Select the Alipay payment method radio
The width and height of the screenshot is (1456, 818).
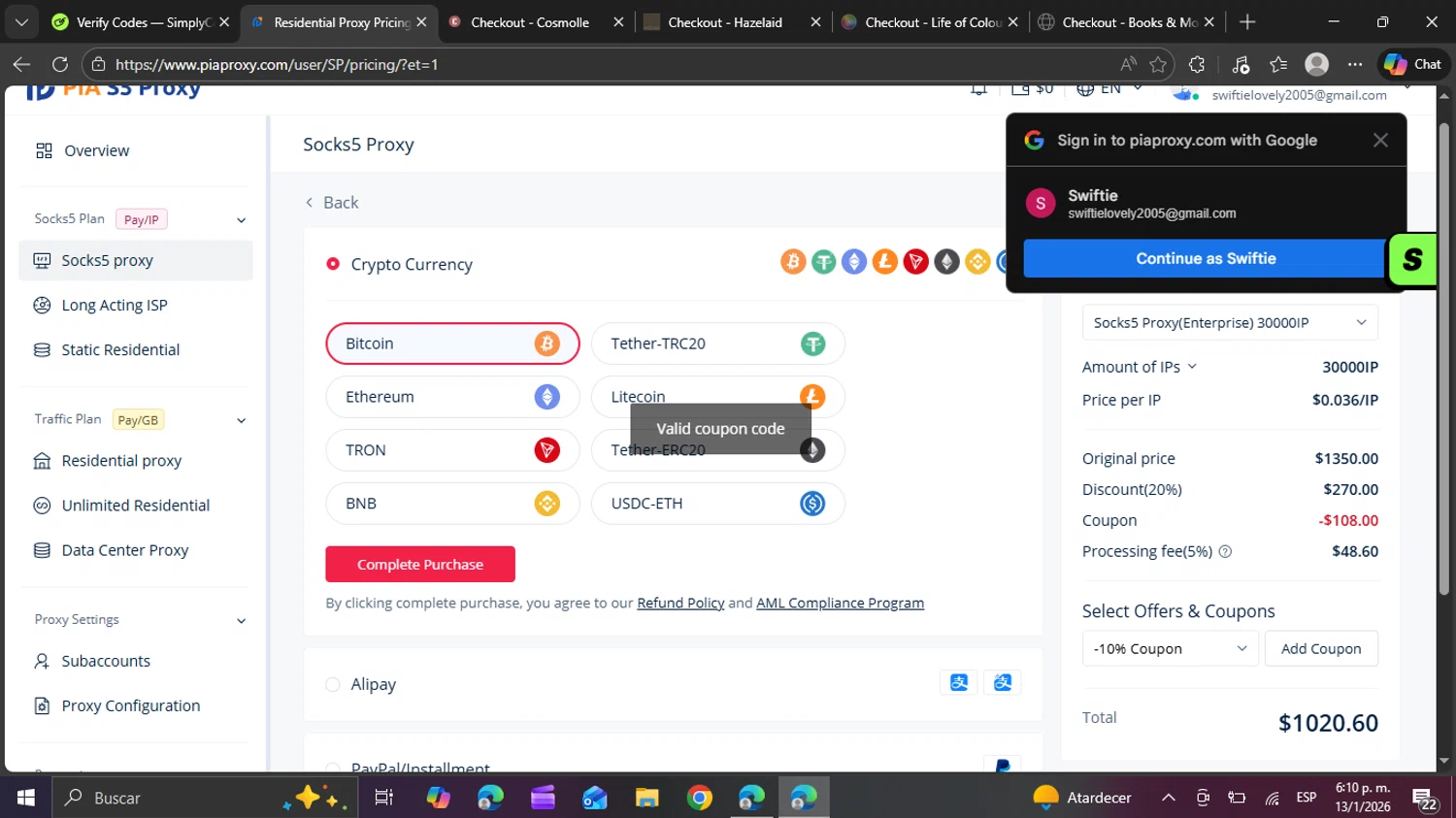[333, 684]
